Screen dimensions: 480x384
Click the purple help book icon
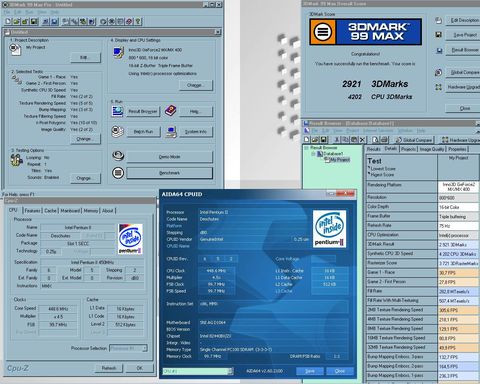(x=170, y=111)
